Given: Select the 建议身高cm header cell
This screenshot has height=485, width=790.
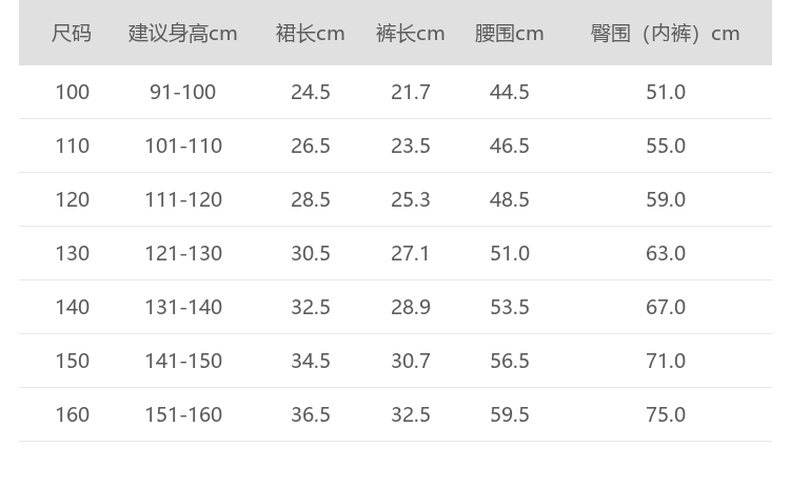Looking at the screenshot, I should [183, 33].
